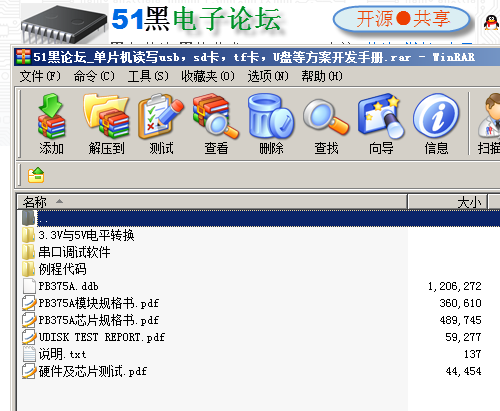Go up one folder level icon
This screenshot has width=500, height=411.
point(36,175)
